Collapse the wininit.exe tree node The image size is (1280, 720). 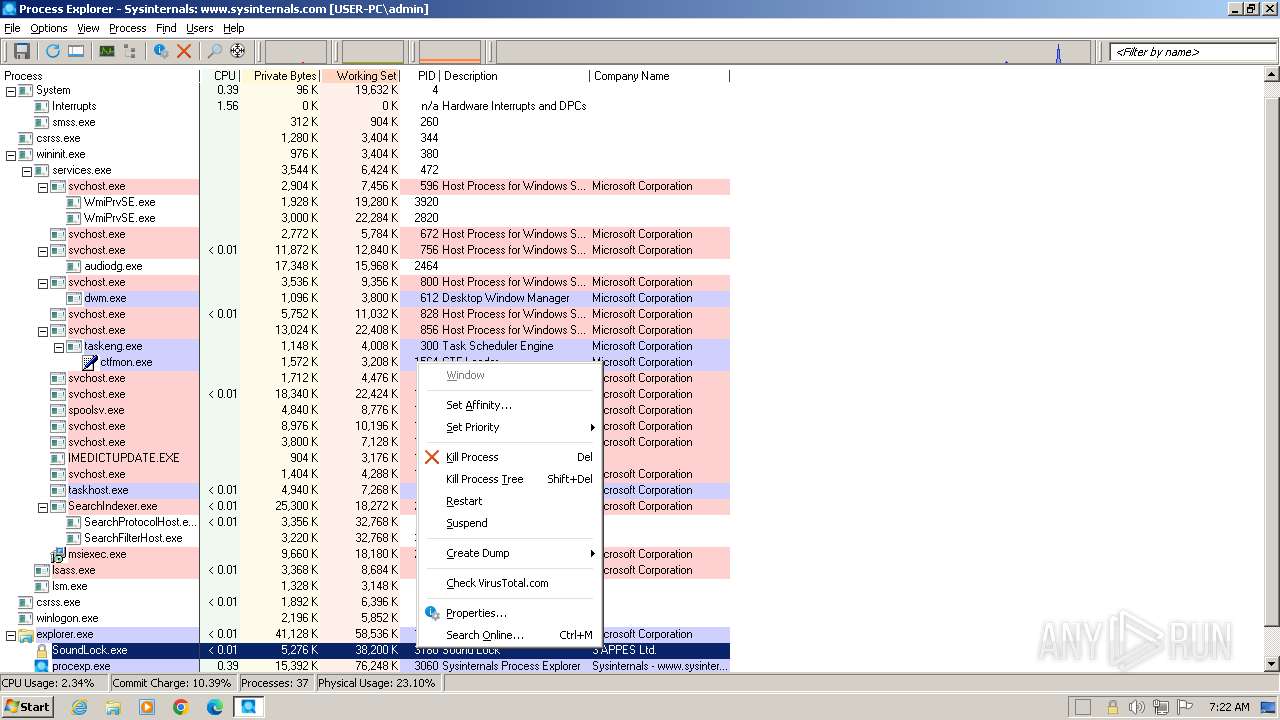11,154
